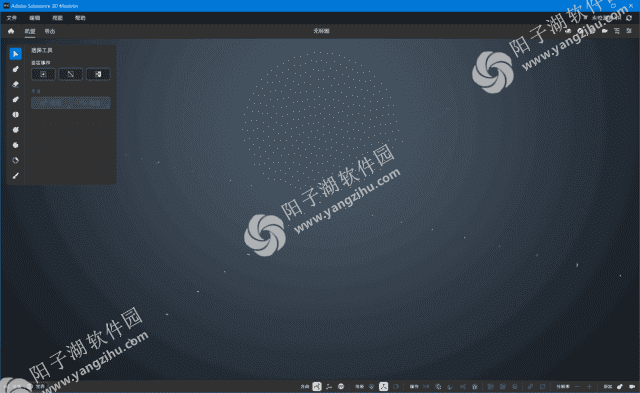
Task: Click the rounded-rectangle icon after the highlighted coordinate icon
Action: [x=396, y=386]
